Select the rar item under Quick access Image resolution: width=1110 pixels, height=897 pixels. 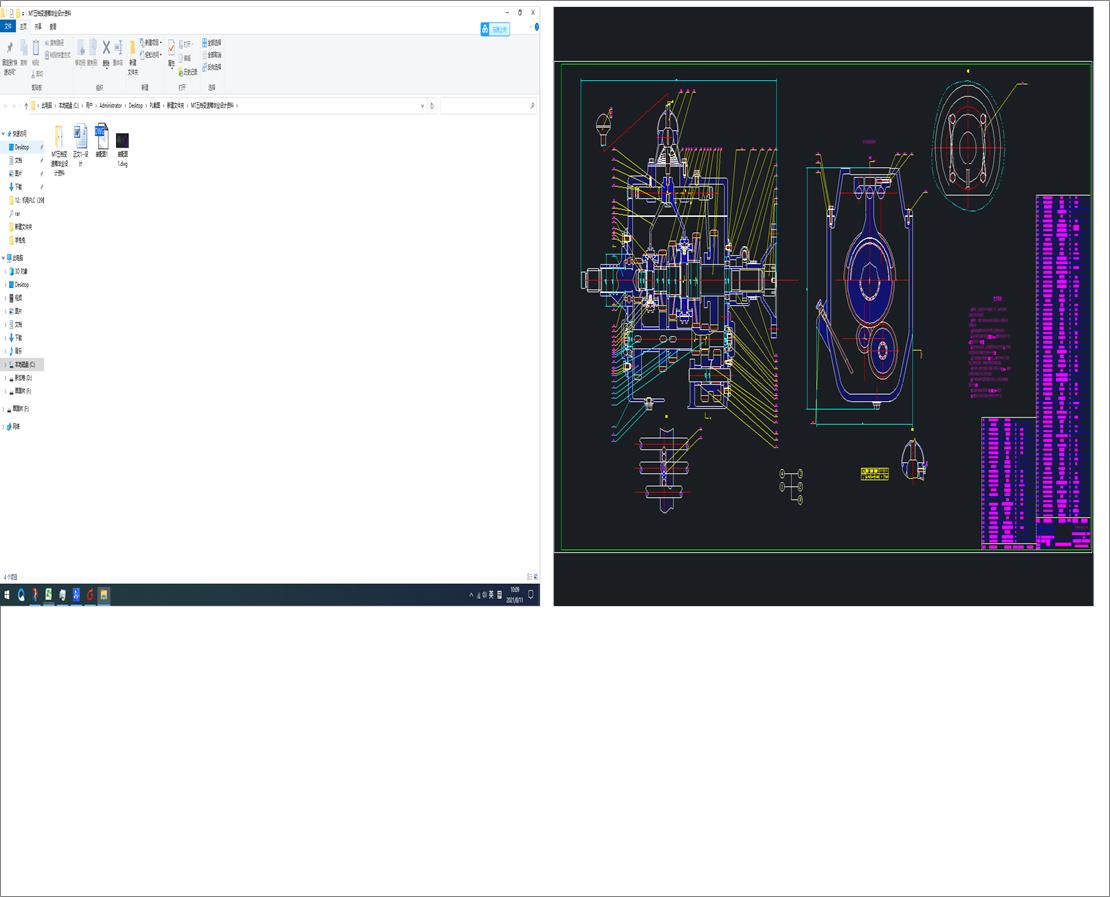point(14,214)
